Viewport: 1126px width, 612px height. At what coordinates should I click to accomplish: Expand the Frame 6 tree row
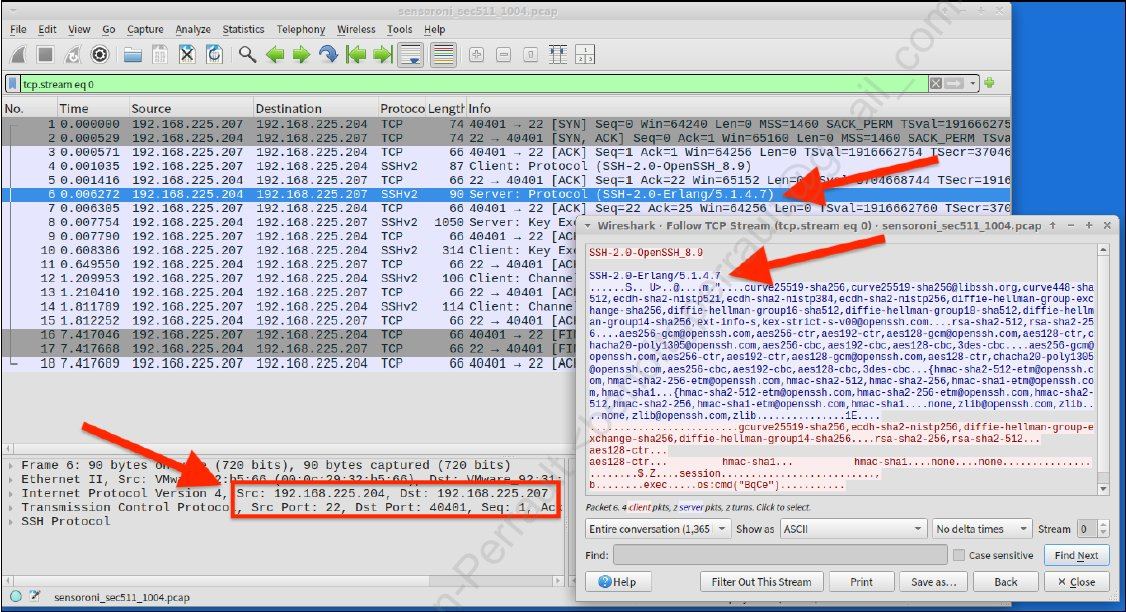(x=11, y=465)
